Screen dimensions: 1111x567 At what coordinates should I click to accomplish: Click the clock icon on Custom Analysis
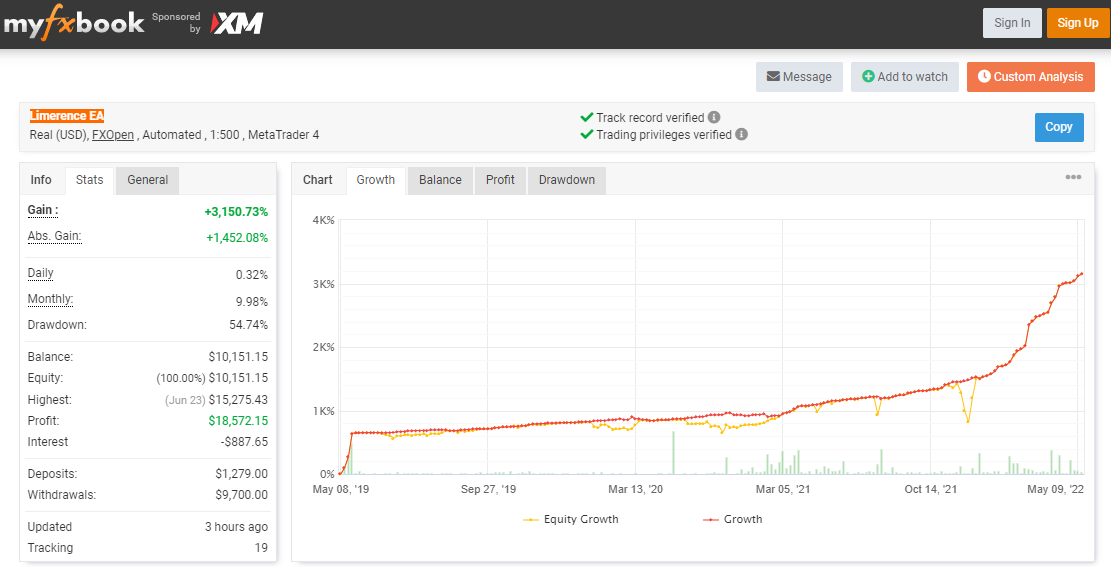pos(983,77)
